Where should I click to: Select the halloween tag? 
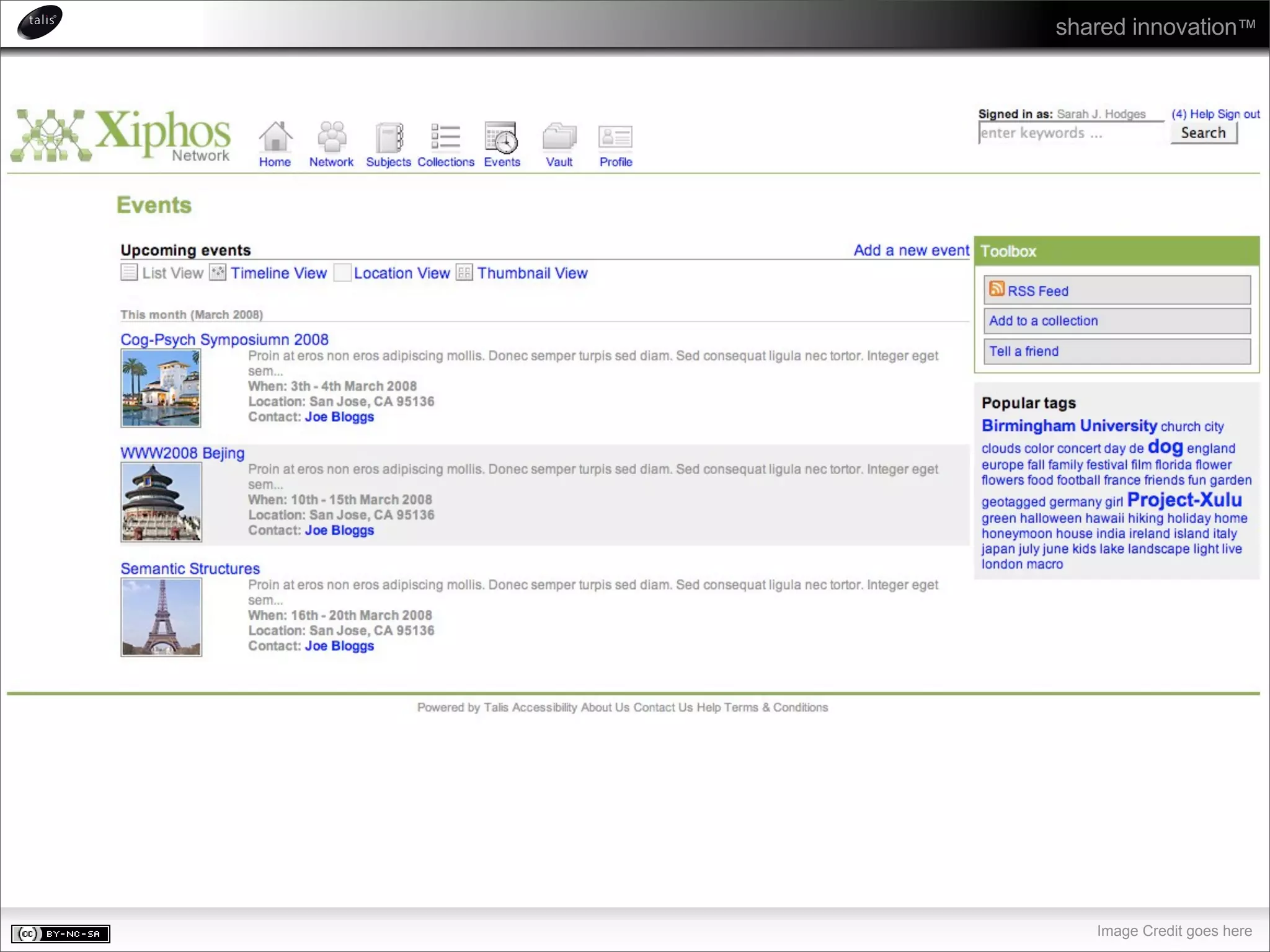1050,518
